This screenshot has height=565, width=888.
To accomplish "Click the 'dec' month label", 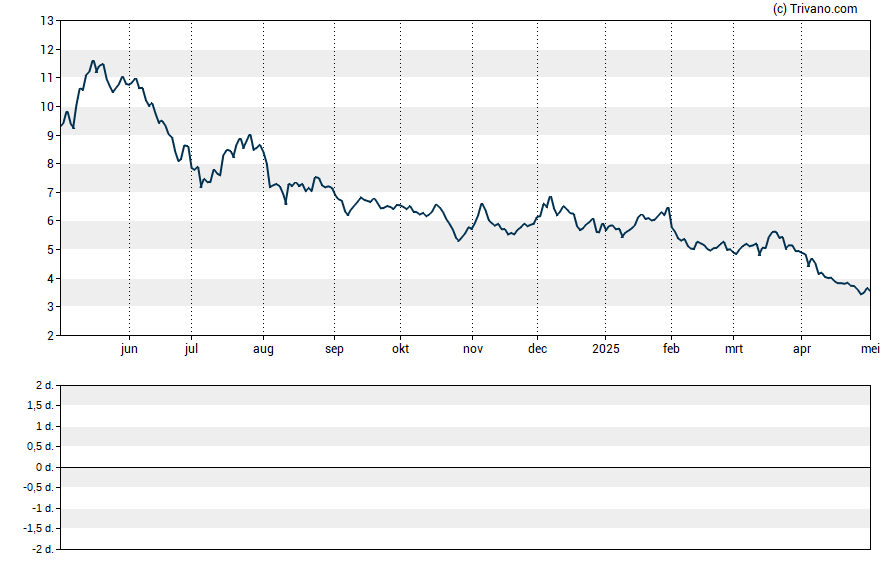I will [x=537, y=348].
